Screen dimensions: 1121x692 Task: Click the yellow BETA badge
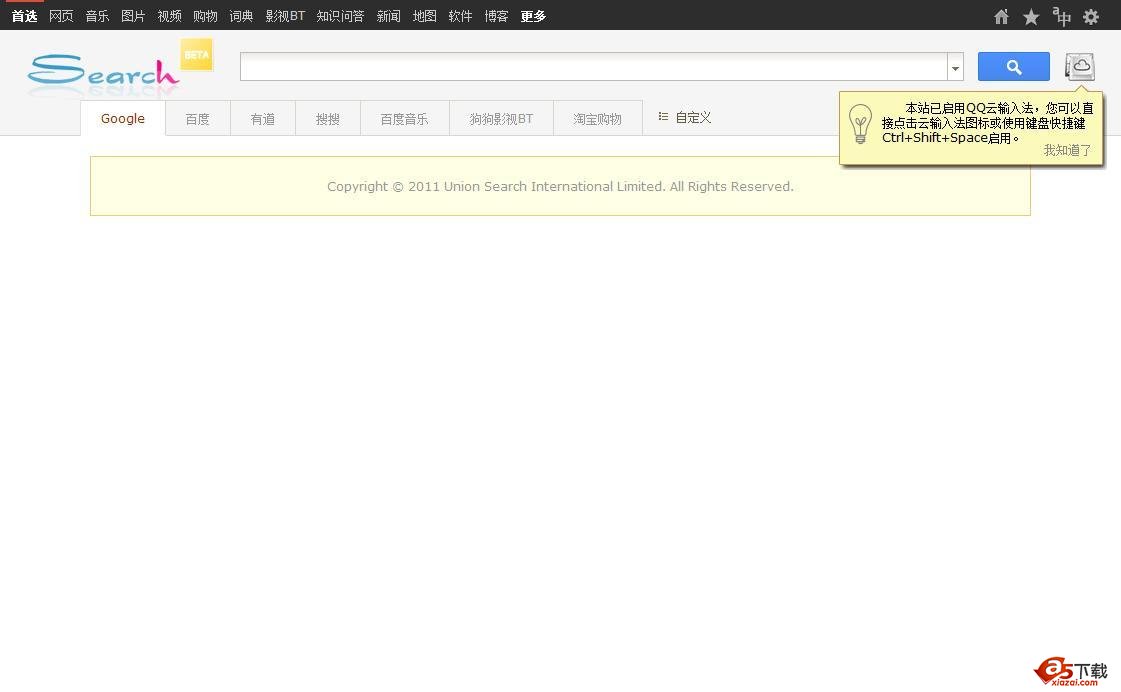tap(197, 55)
